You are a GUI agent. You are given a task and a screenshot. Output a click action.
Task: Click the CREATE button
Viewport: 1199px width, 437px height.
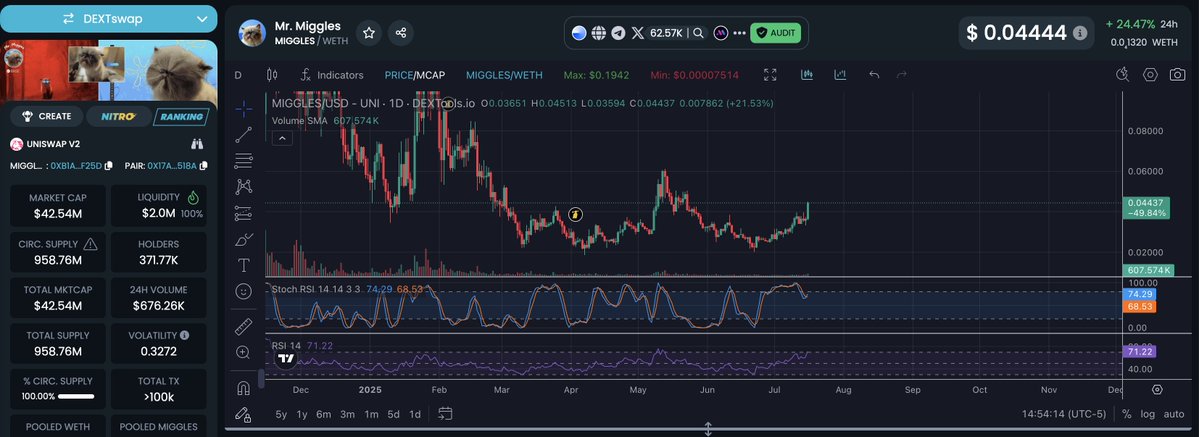47,116
